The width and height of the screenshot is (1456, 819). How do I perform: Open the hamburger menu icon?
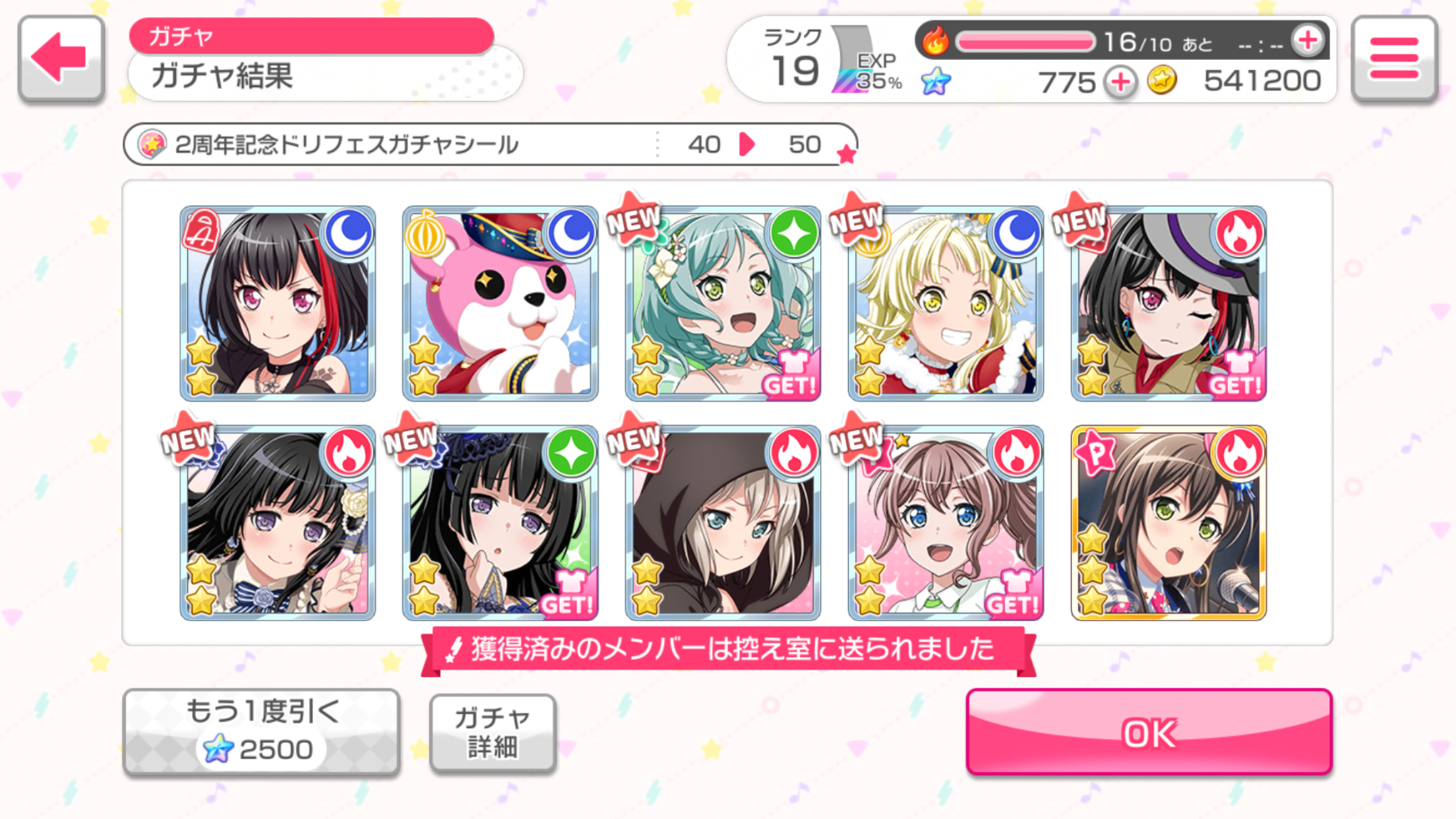pos(1395,59)
